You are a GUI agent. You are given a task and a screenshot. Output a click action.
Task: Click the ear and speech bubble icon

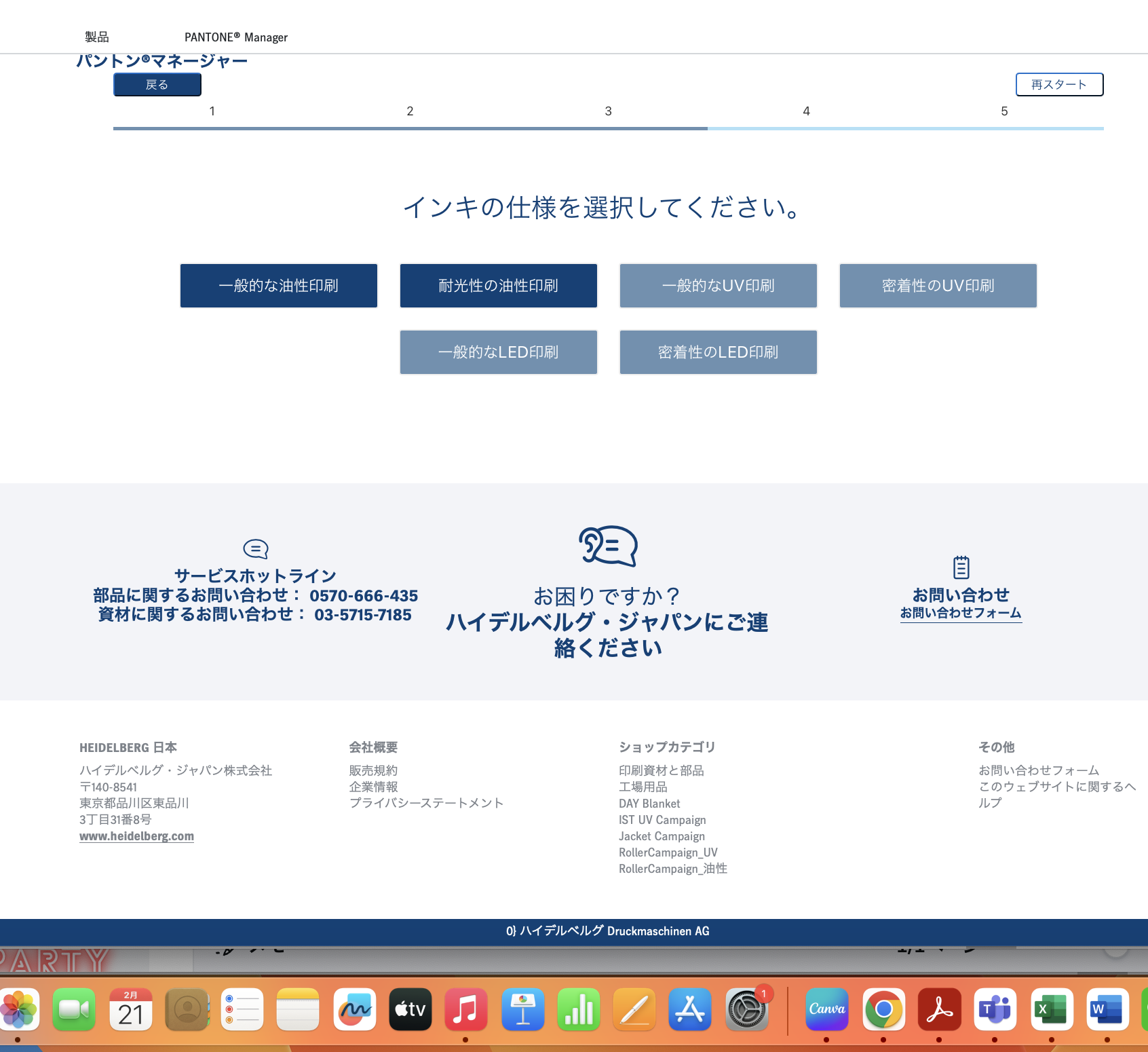[x=608, y=546]
